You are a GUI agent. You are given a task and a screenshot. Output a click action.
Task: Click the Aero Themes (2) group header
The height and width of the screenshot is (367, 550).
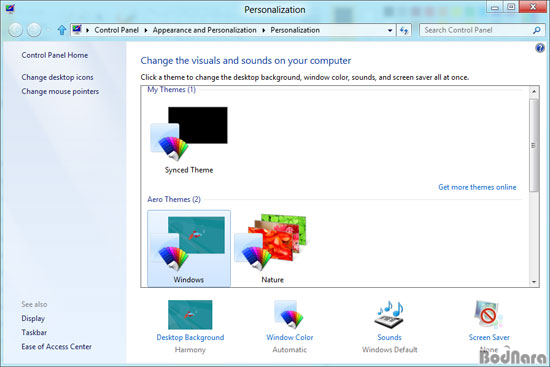(174, 199)
